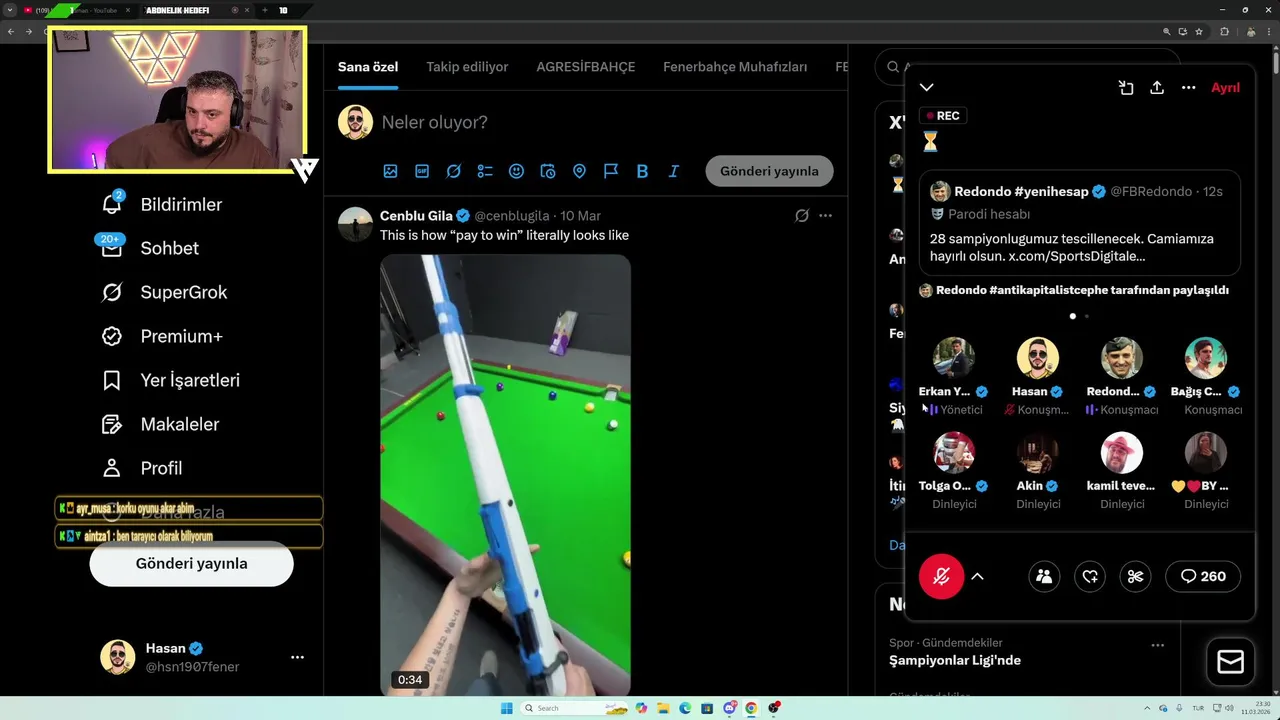Screen dimensions: 1280x720
Task: Select listener Akin avatar in the Space
Action: point(1038,452)
